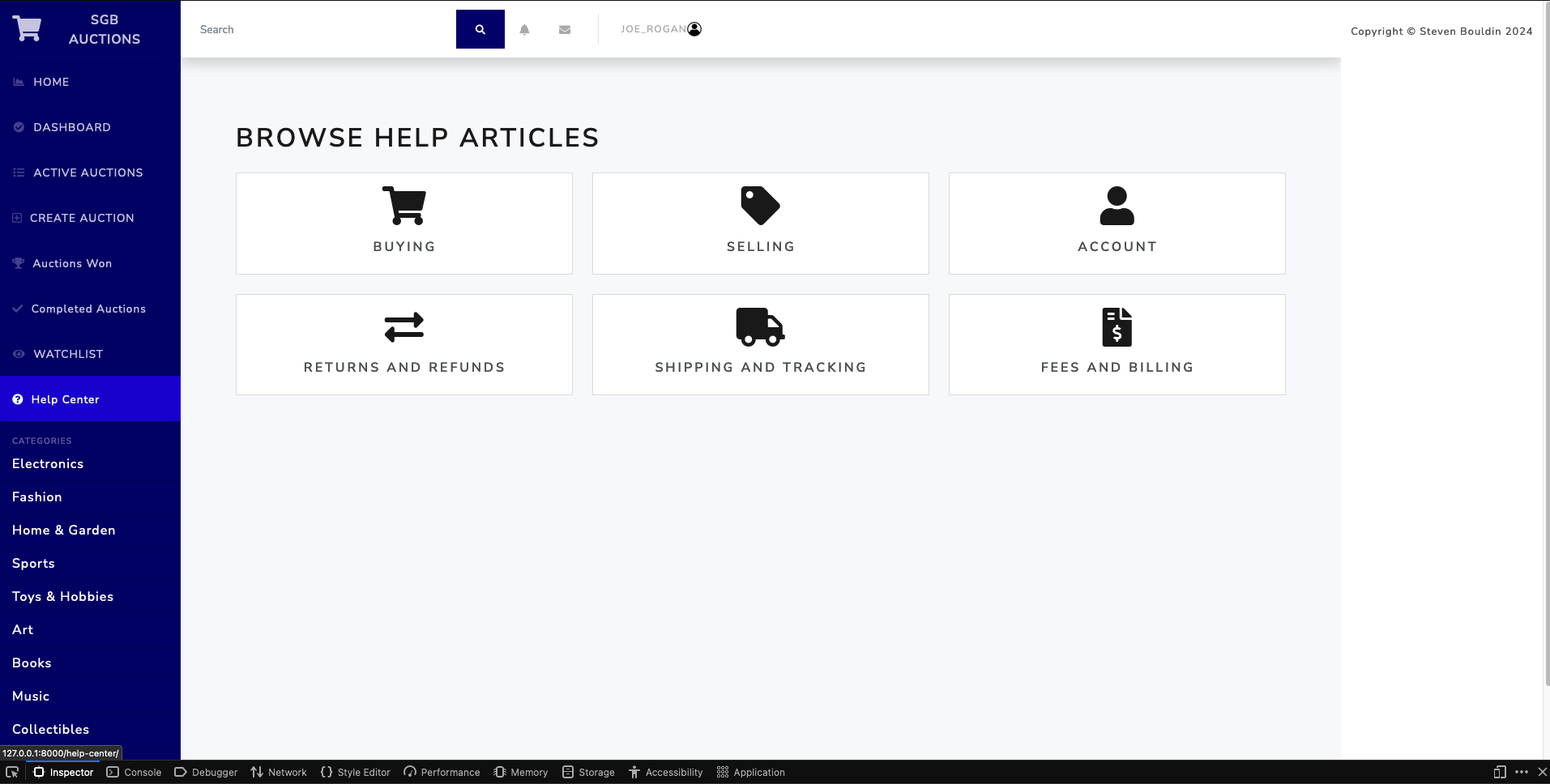The height and width of the screenshot is (784, 1550).
Task: Browse the Electronics category
Action: pyautogui.click(x=48, y=463)
